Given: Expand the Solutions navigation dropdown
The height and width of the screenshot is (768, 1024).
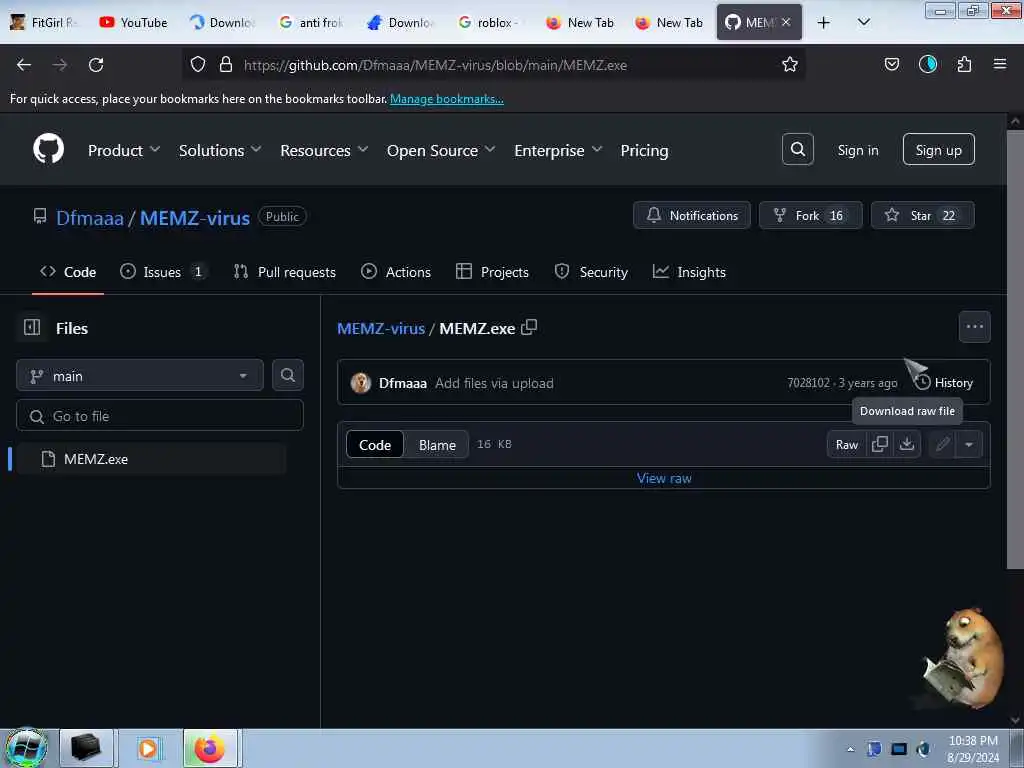Looking at the screenshot, I should pyautogui.click(x=220, y=150).
